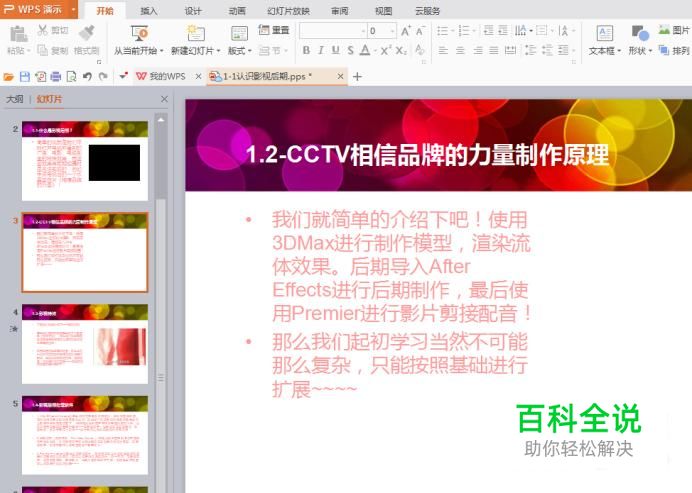This screenshot has height=493, width=692.
Task: Click the 粘贴 paste clipboard icon
Action: coord(18,34)
